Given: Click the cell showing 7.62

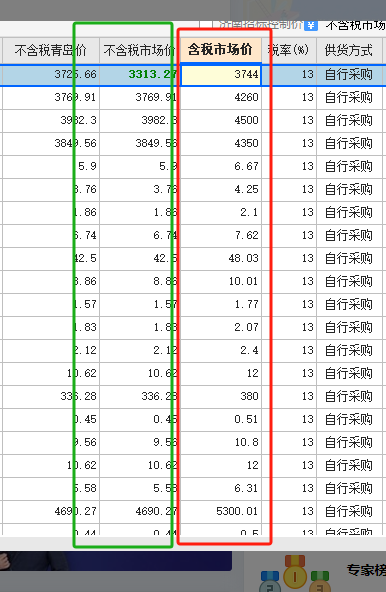Looking at the screenshot, I should (x=221, y=236).
